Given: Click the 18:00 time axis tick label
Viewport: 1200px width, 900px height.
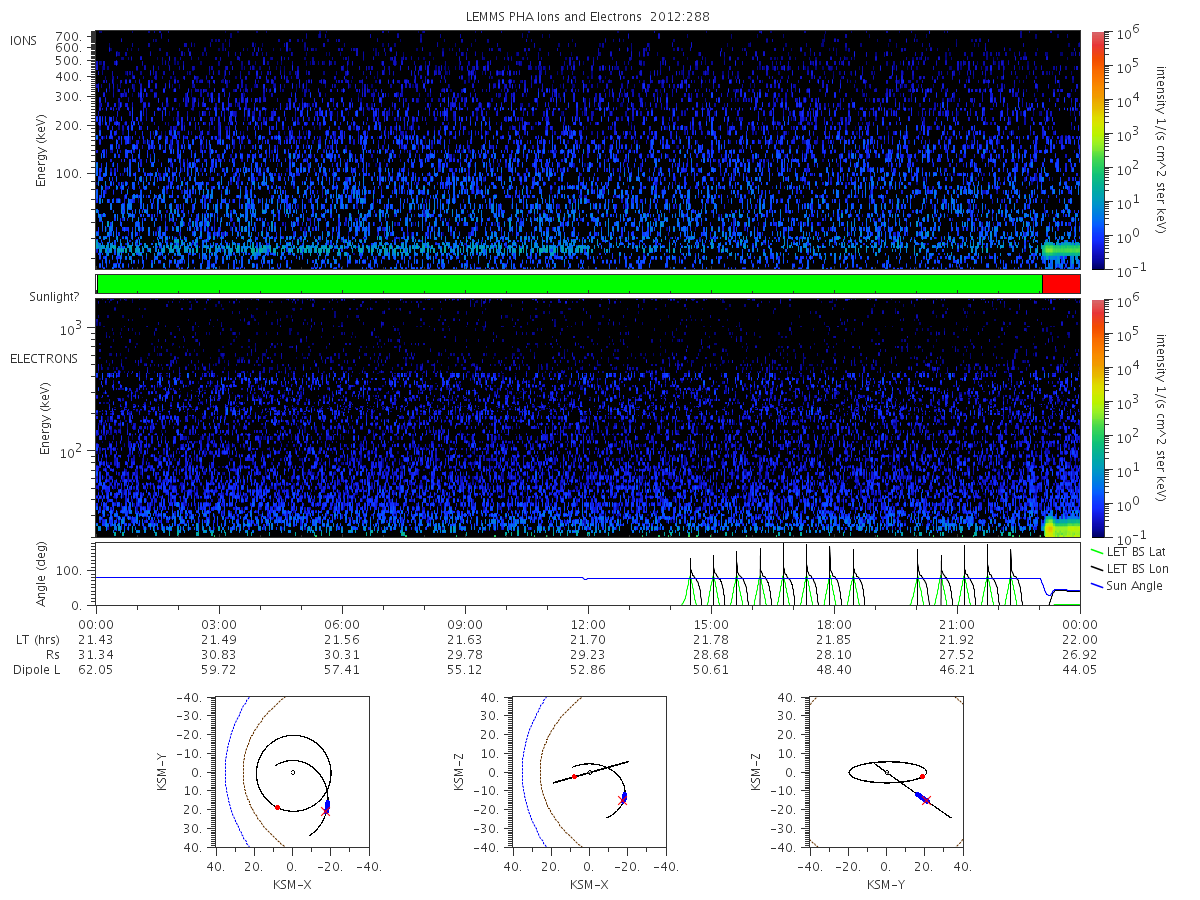Looking at the screenshot, I should pos(834,622).
